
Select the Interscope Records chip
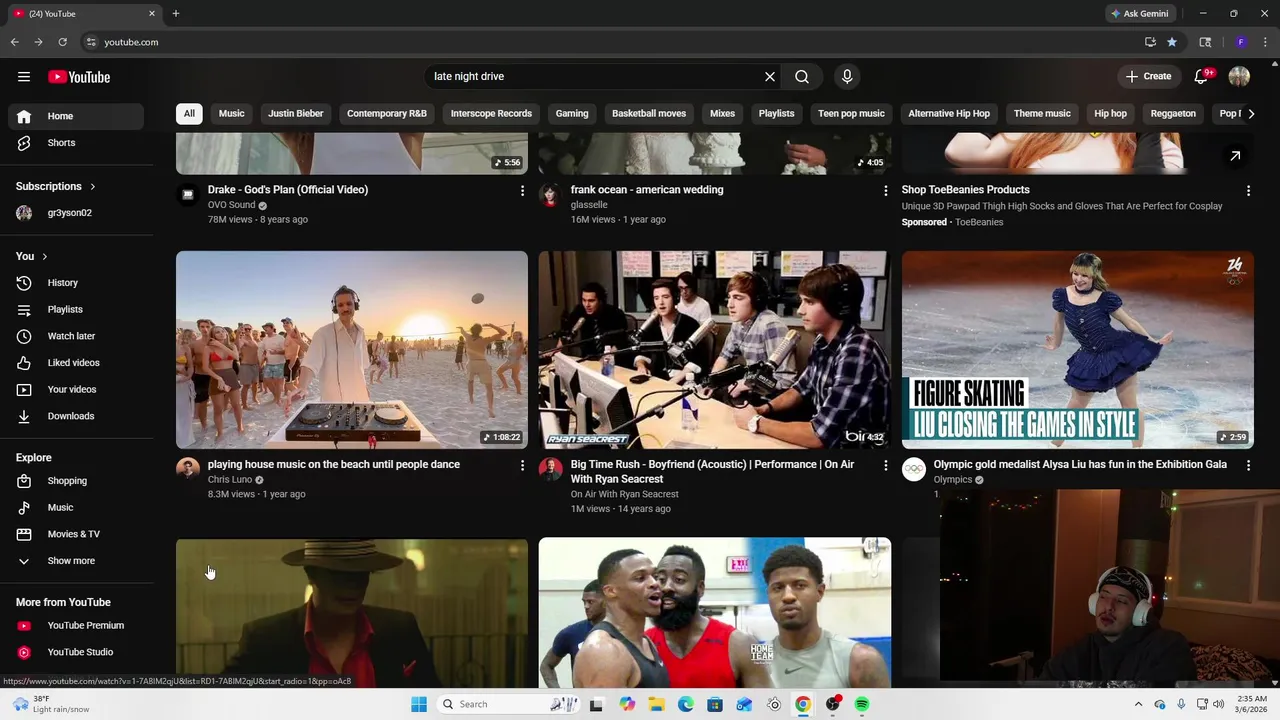coord(491,114)
